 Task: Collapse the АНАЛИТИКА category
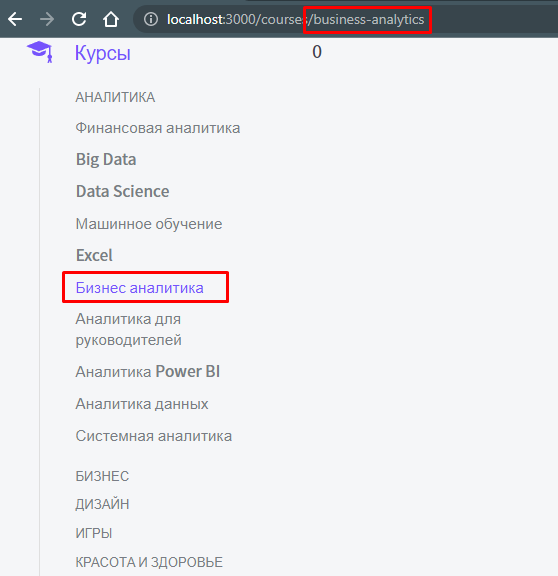[x=115, y=97]
